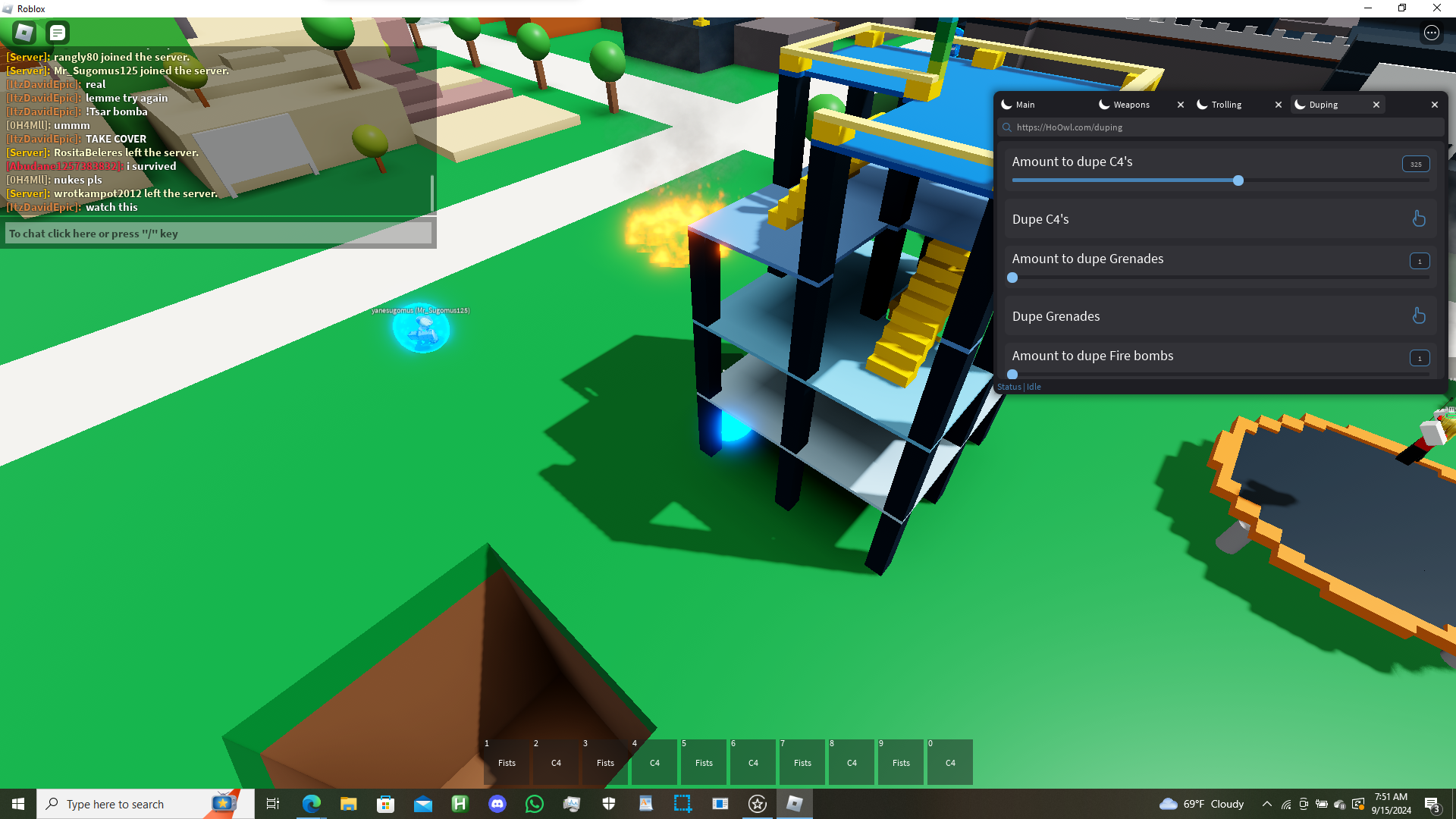Screen dimensions: 1456x819
Task: Open Windows Security shield in the taskbar
Action: point(608,804)
